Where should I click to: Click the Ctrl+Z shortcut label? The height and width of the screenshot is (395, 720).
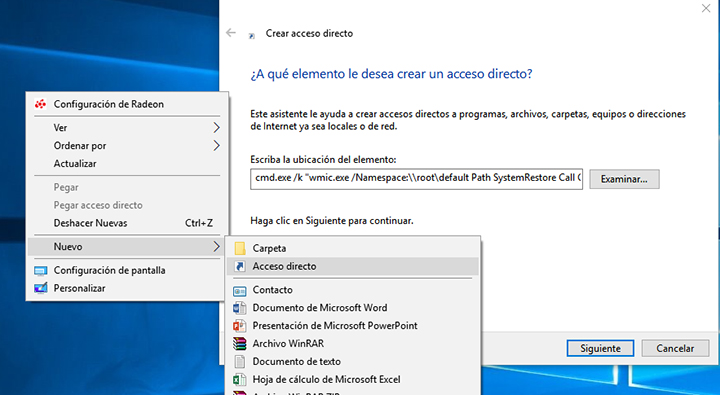pos(199,223)
